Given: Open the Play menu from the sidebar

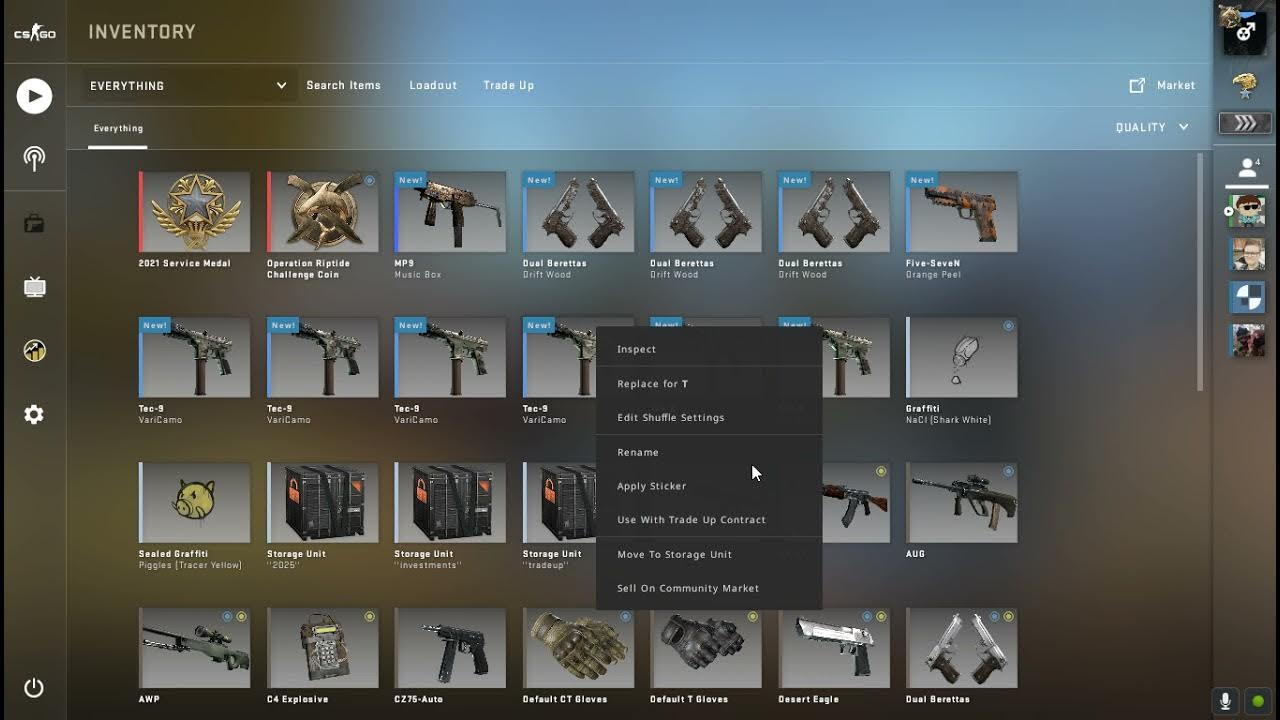Looking at the screenshot, I should (34, 96).
